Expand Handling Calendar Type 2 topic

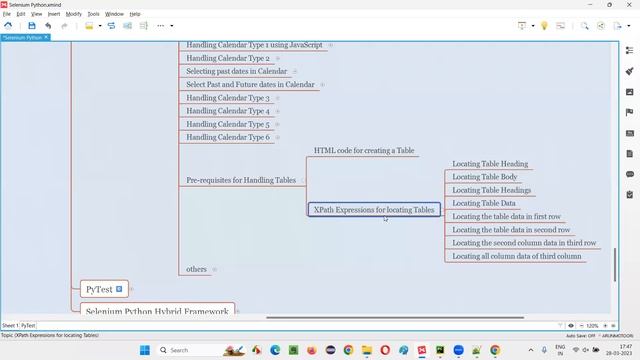(x=278, y=58)
